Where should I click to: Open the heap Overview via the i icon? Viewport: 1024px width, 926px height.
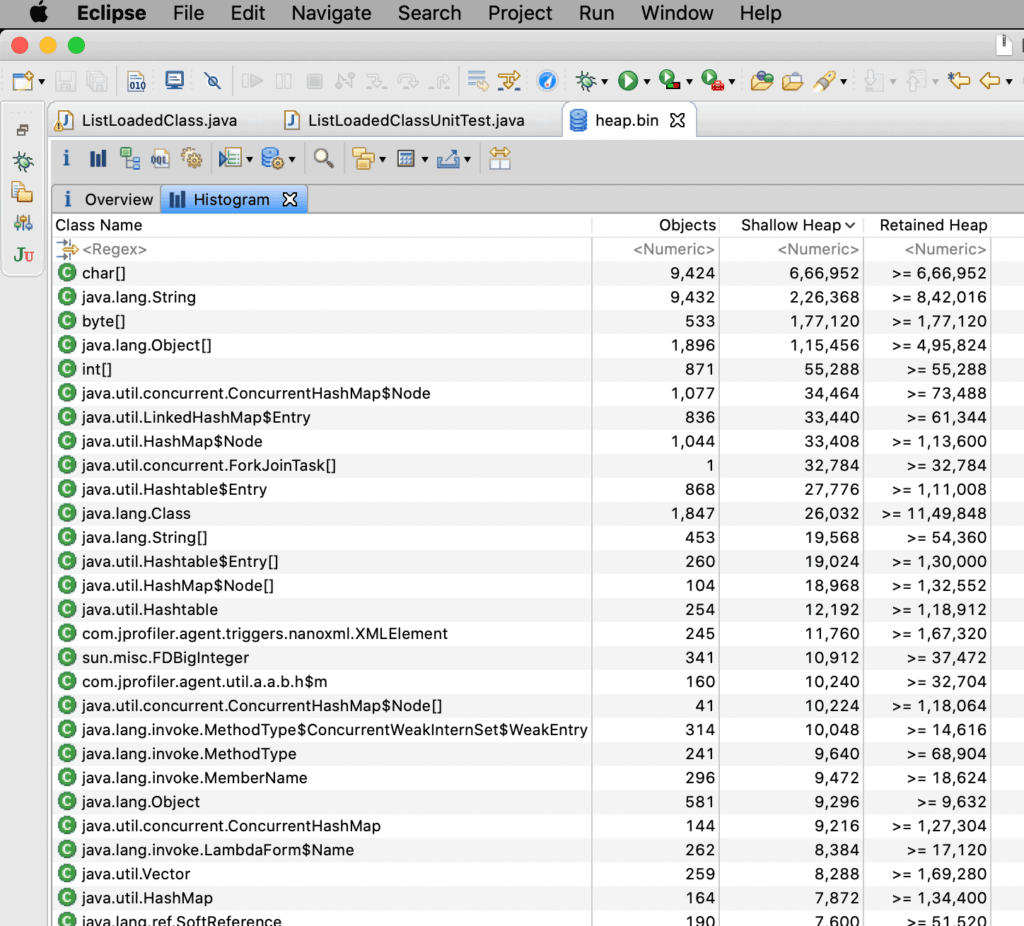(x=66, y=158)
